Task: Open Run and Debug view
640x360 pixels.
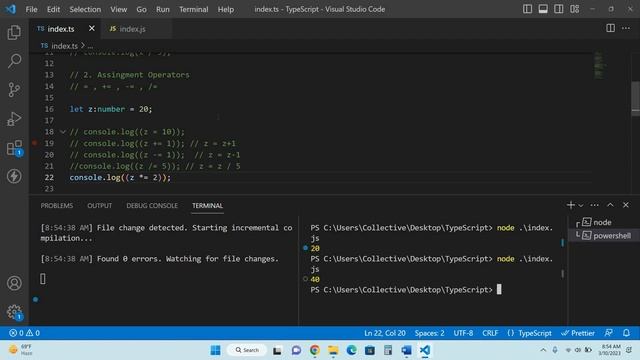Action: point(14,119)
